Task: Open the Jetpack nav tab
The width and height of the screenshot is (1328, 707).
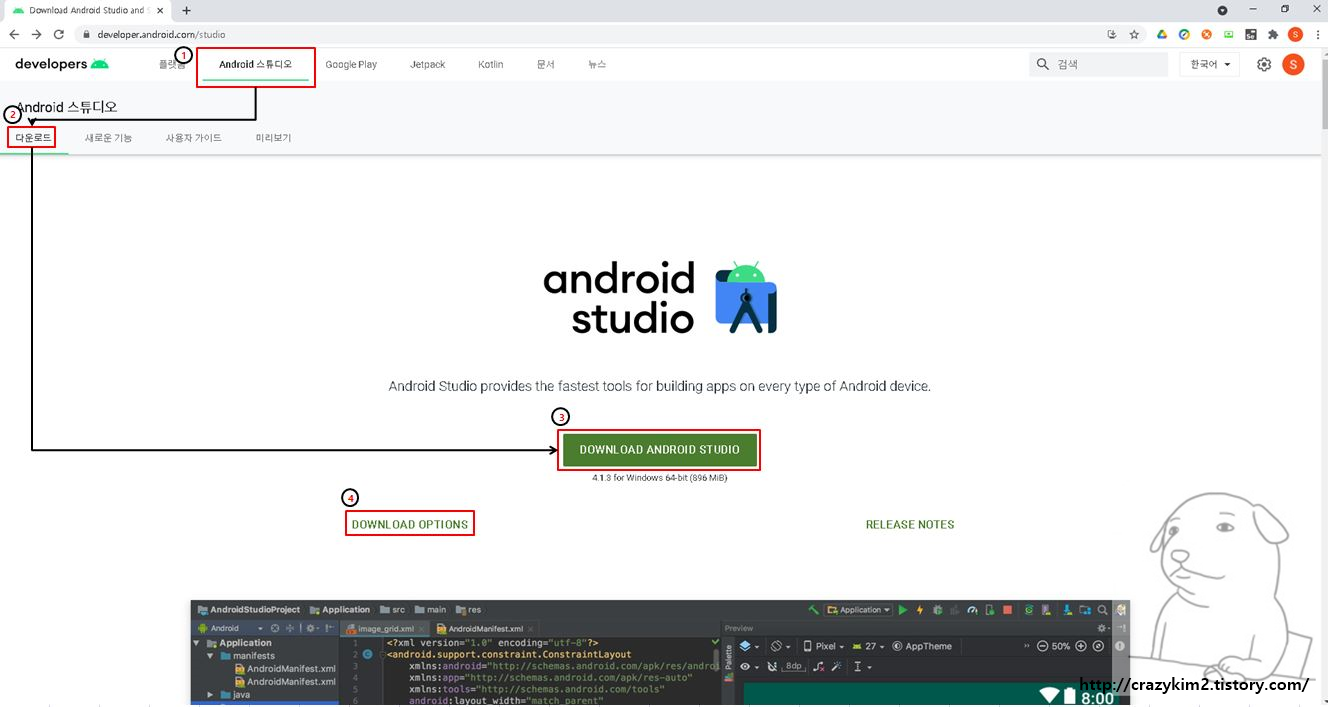Action: point(427,64)
